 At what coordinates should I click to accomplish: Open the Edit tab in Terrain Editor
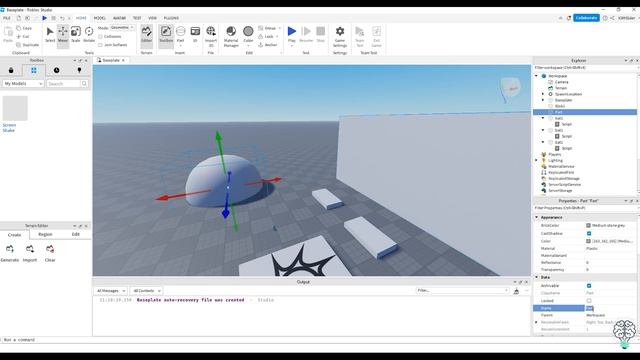(76, 234)
